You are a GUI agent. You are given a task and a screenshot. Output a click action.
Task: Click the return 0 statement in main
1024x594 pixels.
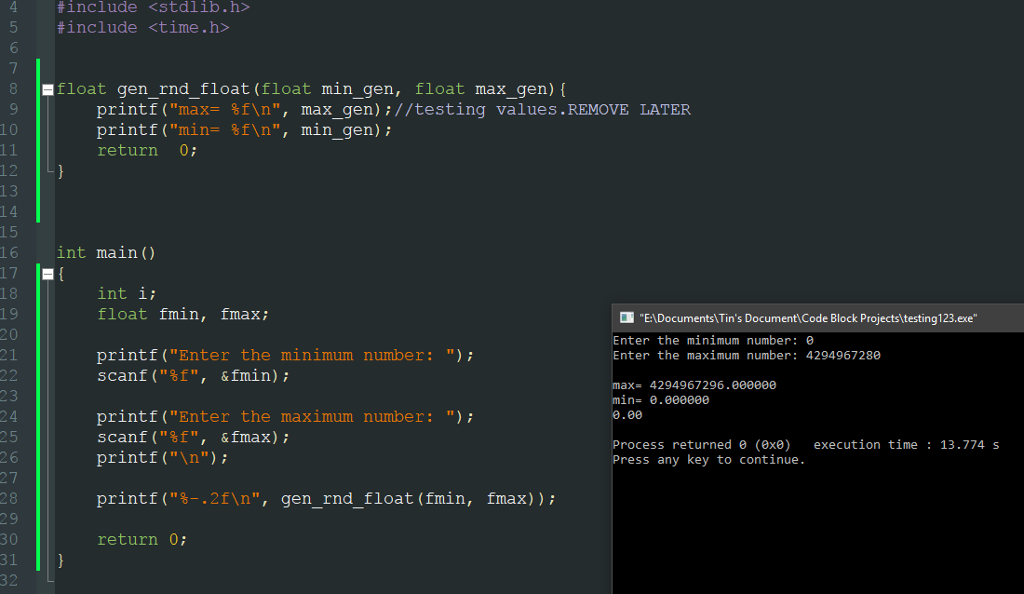tap(140, 539)
